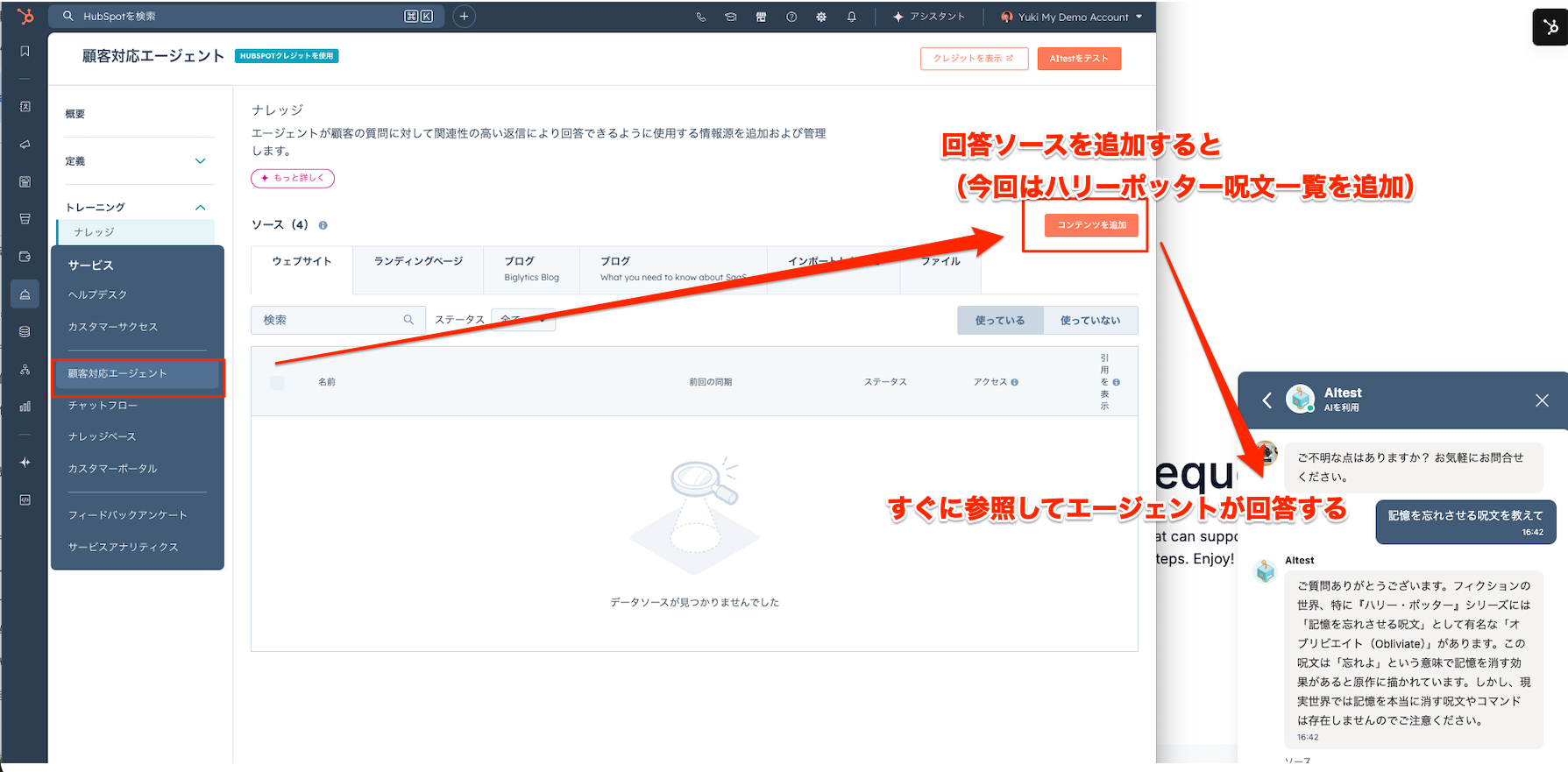Click the AItestをテスト button
Viewport: 1568px width, 772px height.
(1079, 59)
